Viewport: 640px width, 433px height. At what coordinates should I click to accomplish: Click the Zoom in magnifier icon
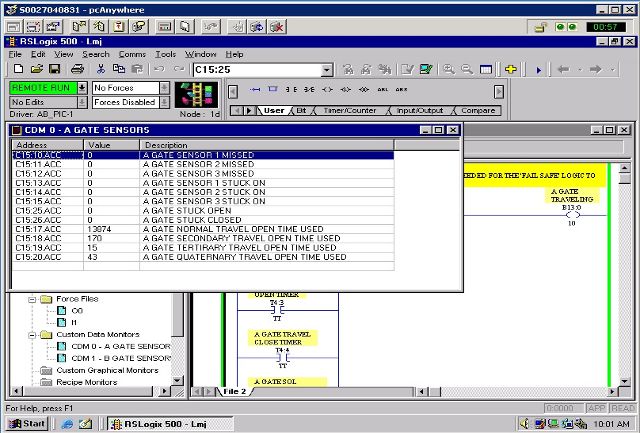pyautogui.click(x=449, y=69)
